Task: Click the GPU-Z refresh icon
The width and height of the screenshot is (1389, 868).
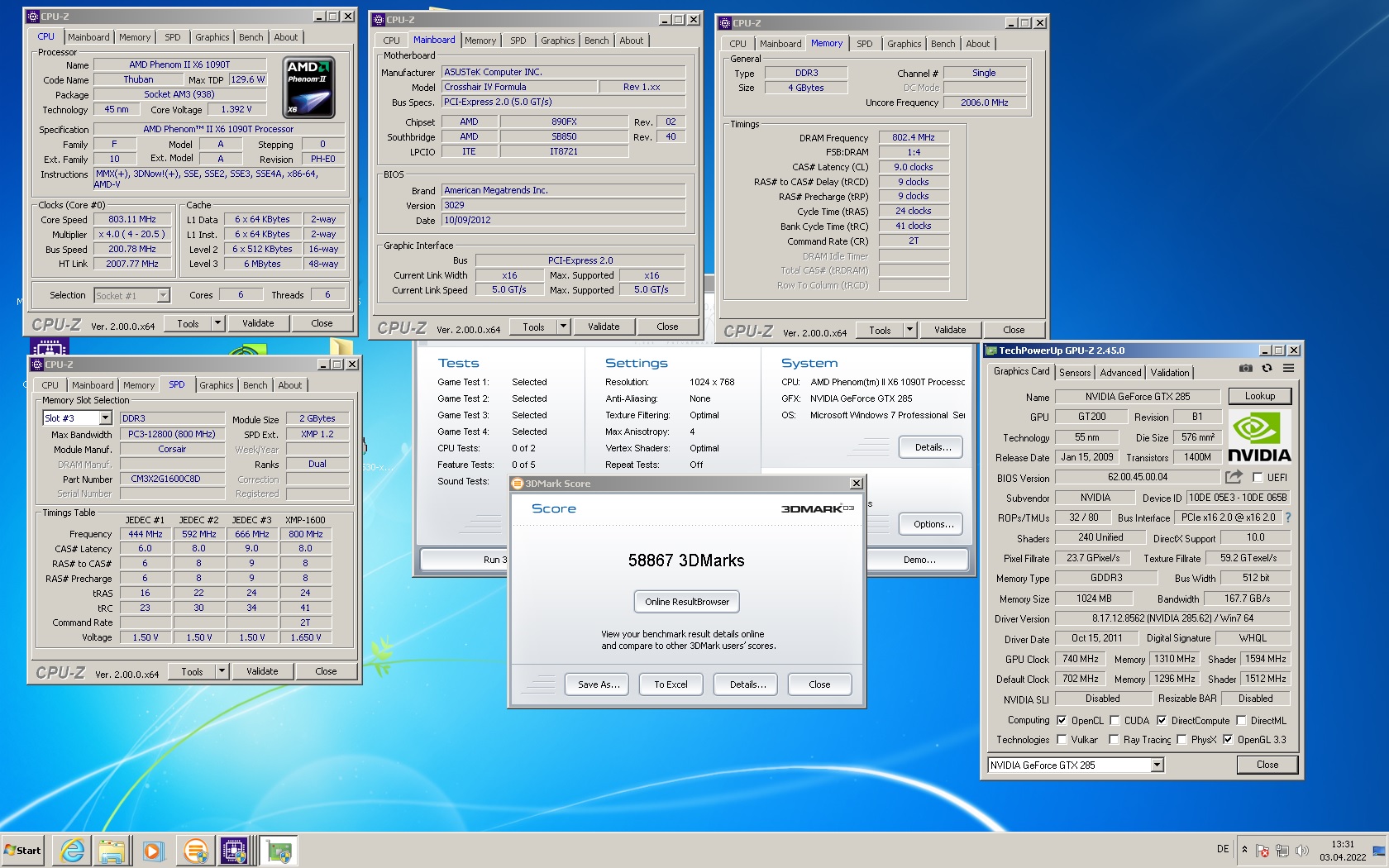Action: pyautogui.click(x=1267, y=369)
